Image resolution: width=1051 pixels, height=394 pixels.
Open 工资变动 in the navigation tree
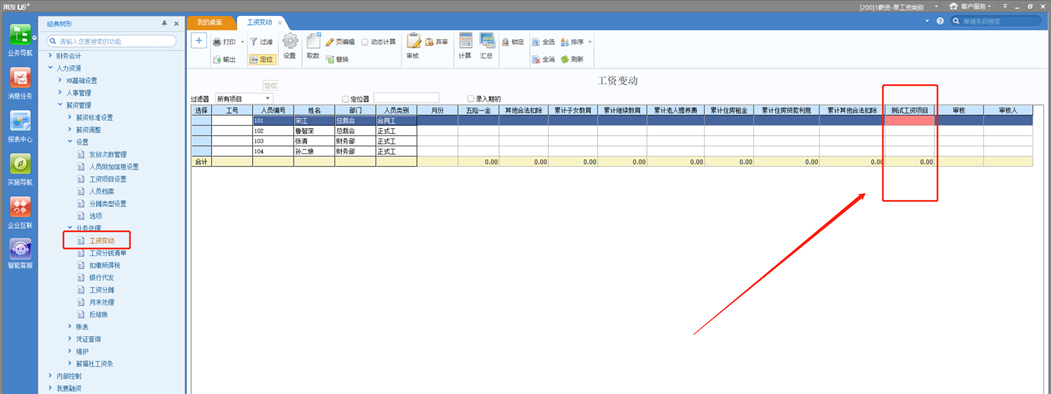(x=102, y=240)
